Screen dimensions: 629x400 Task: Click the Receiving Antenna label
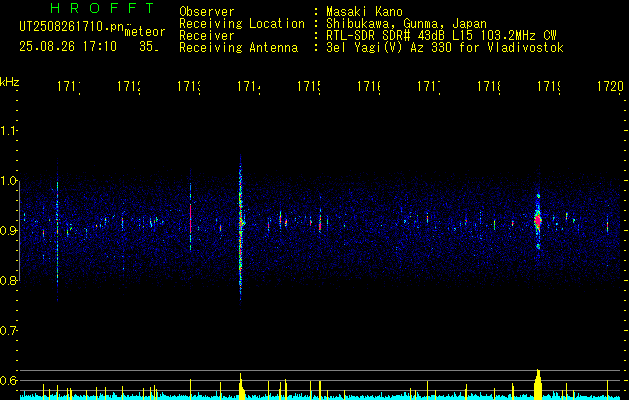[x=238, y=48]
